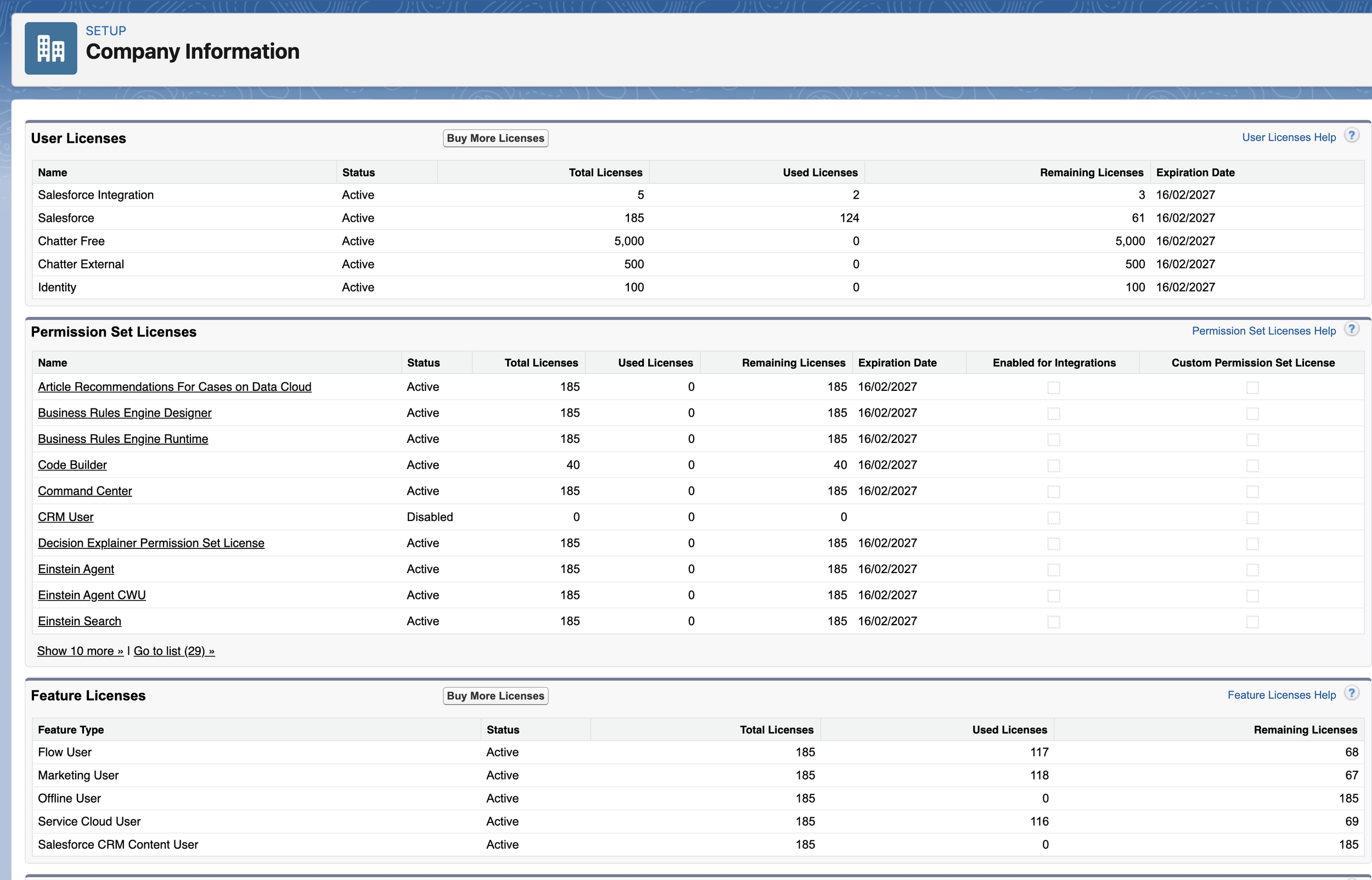
Task: Select the Salesforce Integration license name
Action: click(96, 195)
